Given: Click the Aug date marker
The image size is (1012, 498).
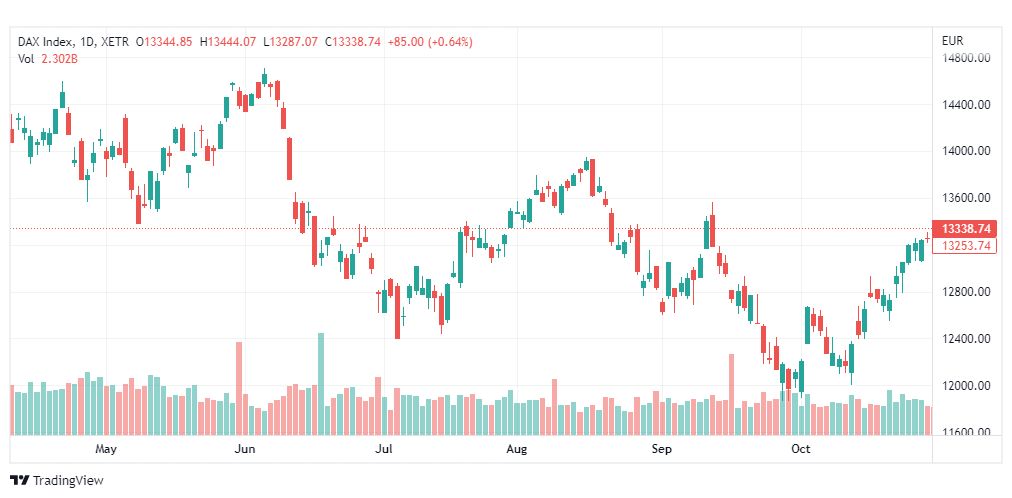Looking at the screenshot, I should point(516,450).
